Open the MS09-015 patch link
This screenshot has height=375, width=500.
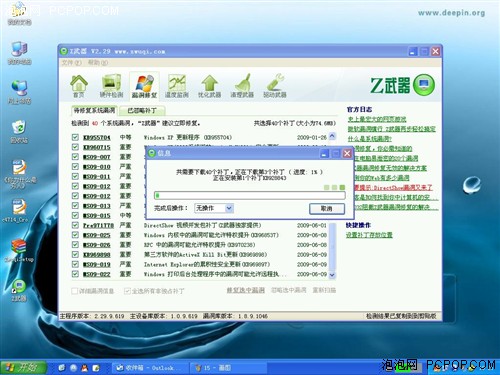click(x=97, y=216)
